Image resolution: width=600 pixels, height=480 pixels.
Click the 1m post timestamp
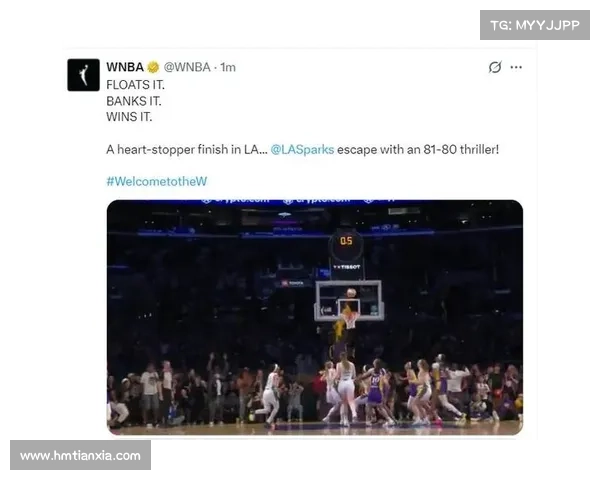(228, 67)
